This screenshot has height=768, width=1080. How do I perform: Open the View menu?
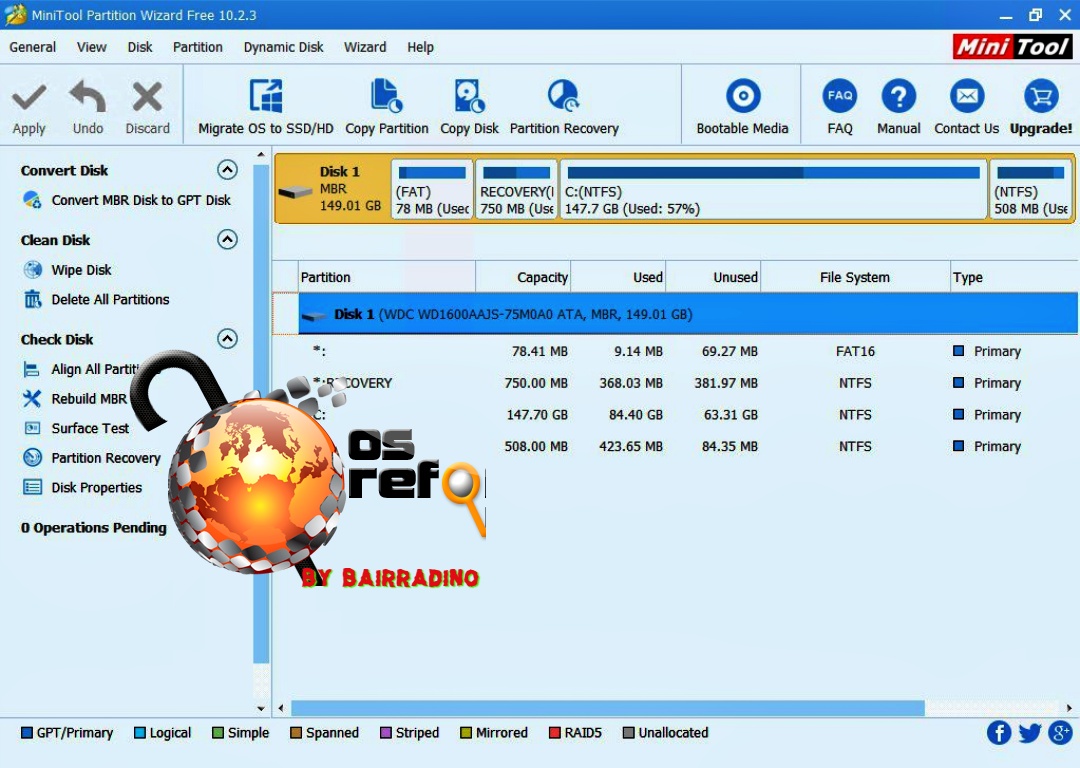[92, 48]
